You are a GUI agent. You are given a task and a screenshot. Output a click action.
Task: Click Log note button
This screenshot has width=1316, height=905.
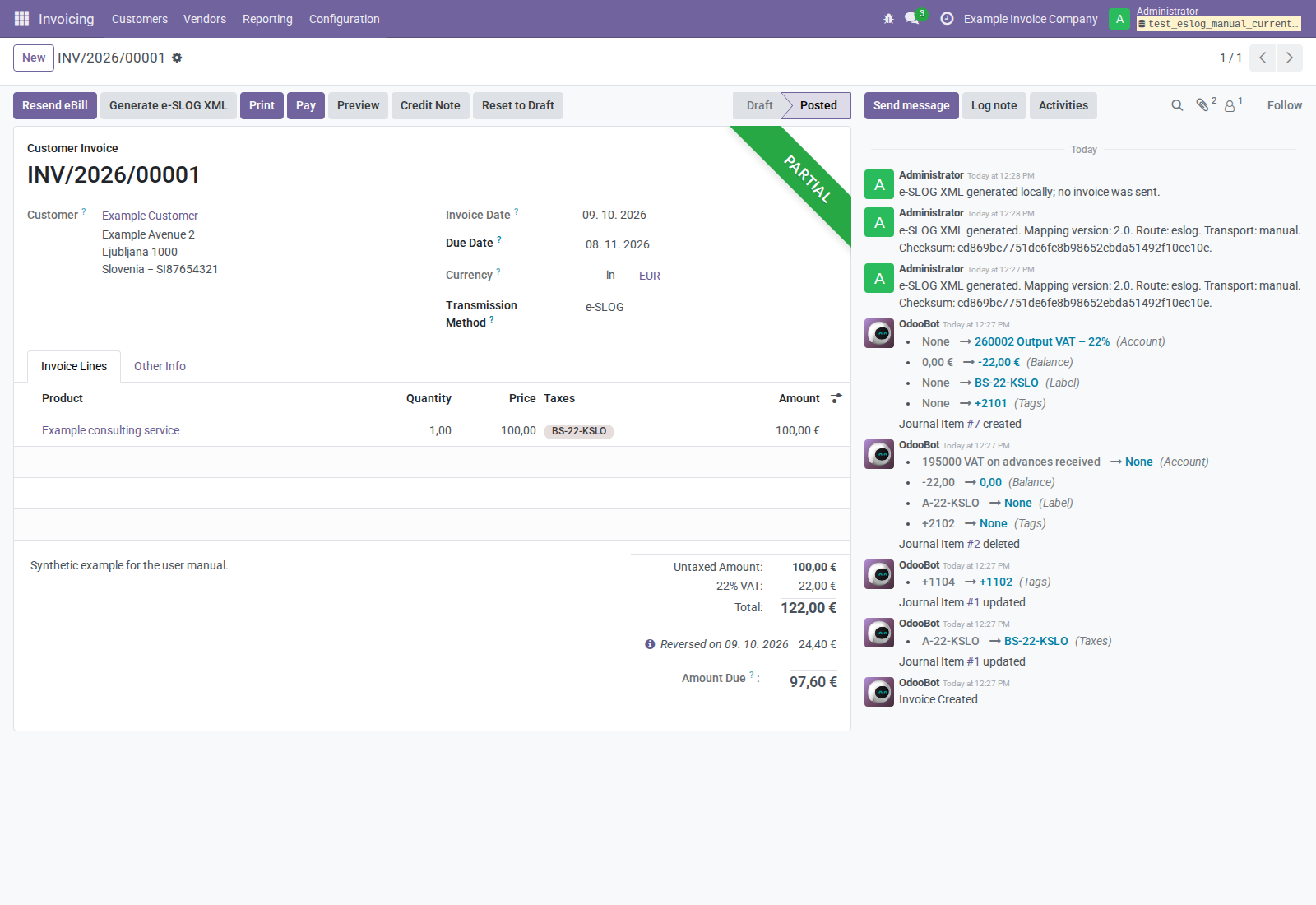tap(994, 105)
